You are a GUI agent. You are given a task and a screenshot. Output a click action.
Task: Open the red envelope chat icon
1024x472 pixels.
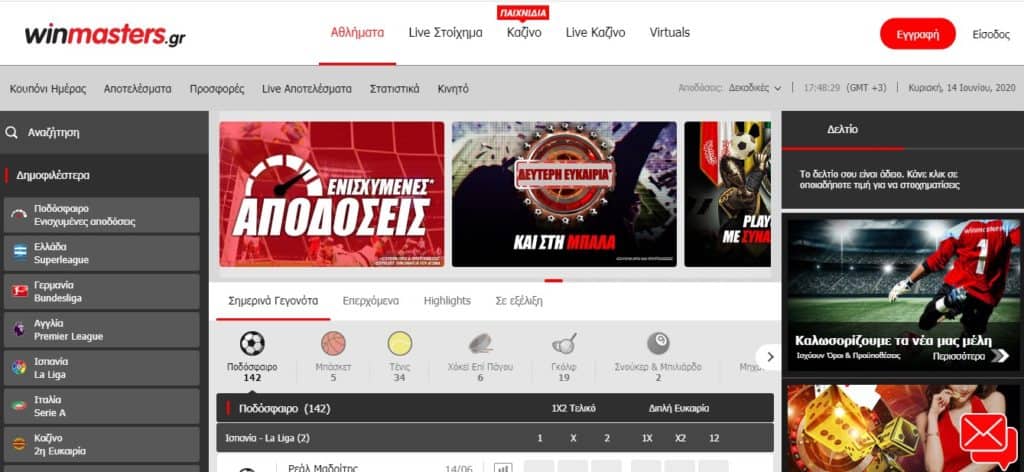988,440
